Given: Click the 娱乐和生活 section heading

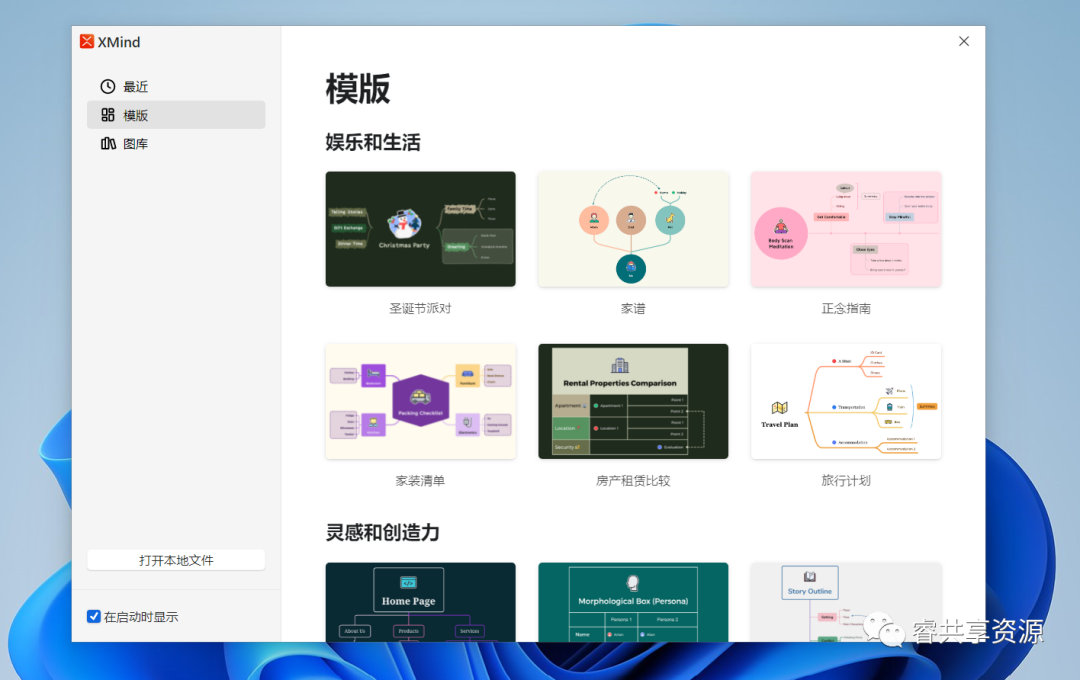Looking at the screenshot, I should point(373,142).
